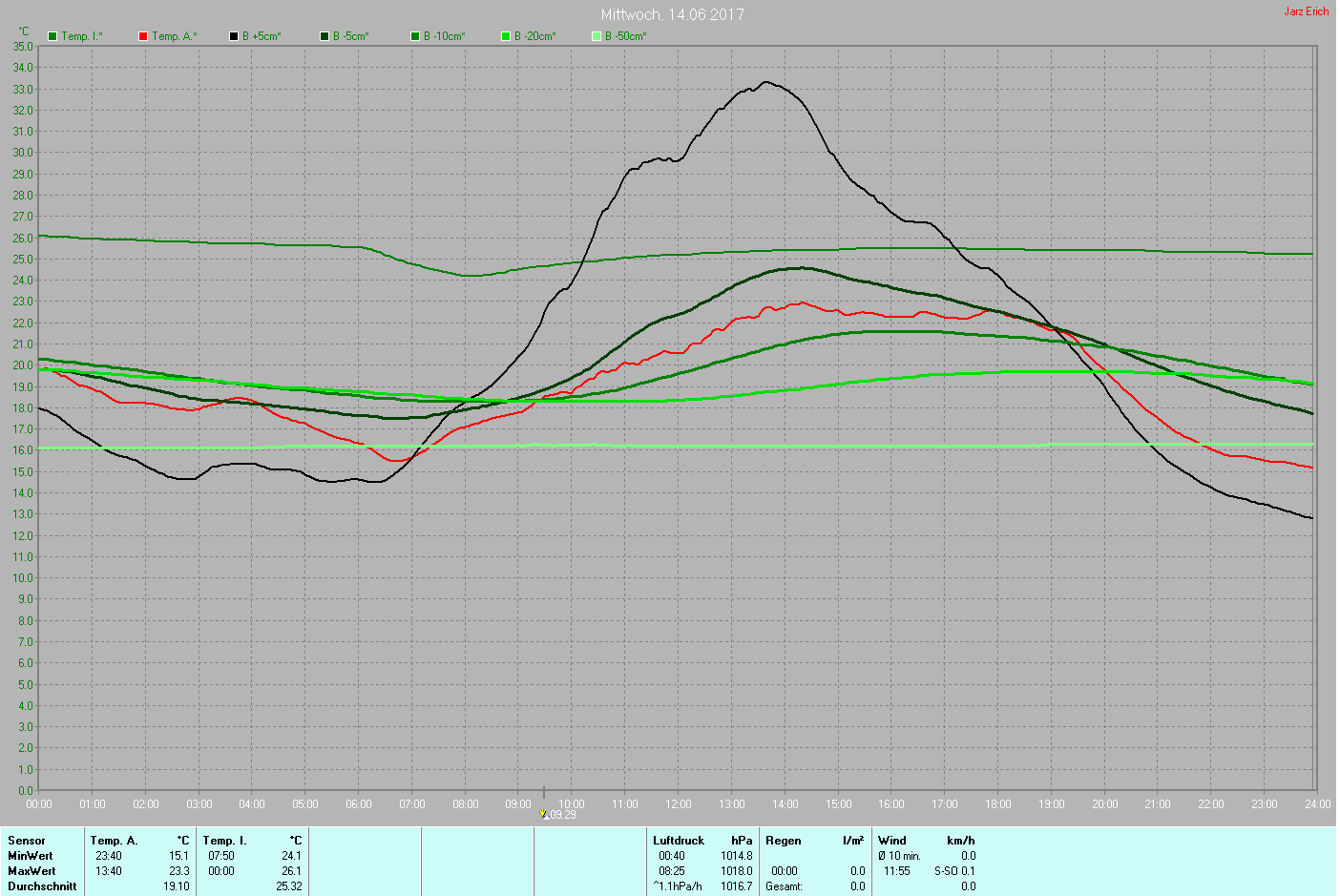Screen dimensions: 1340x896
Task: Click the Temp. I. minimum time '07:50'
Action: click(221, 856)
